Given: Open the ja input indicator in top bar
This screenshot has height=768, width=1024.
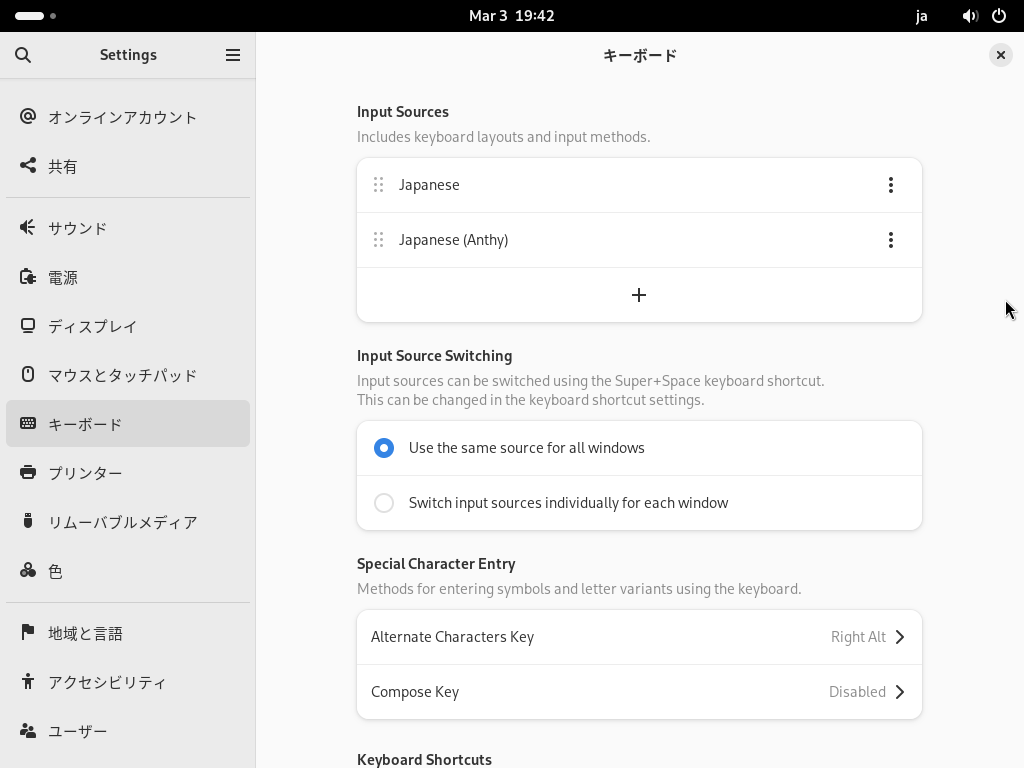Looking at the screenshot, I should point(921,16).
